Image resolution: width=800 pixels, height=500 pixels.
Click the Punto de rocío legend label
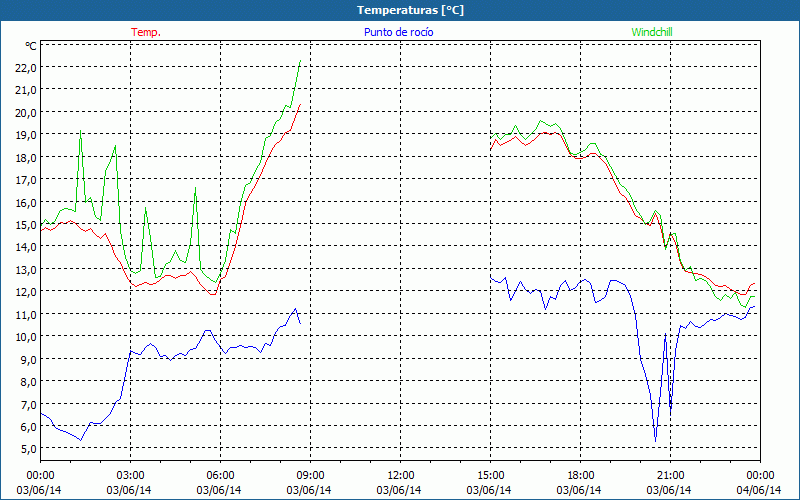pyautogui.click(x=398, y=32)
